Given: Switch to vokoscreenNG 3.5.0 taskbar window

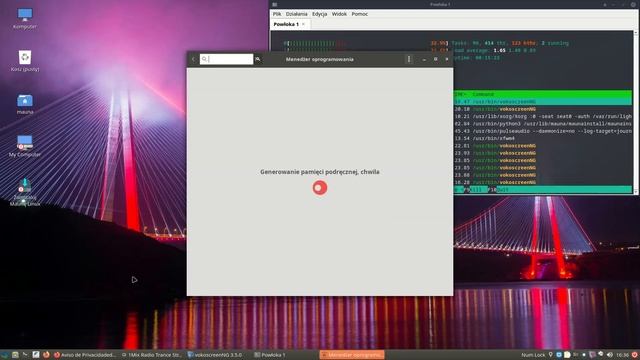Looking at the screenshot, I should coord(215,355).
